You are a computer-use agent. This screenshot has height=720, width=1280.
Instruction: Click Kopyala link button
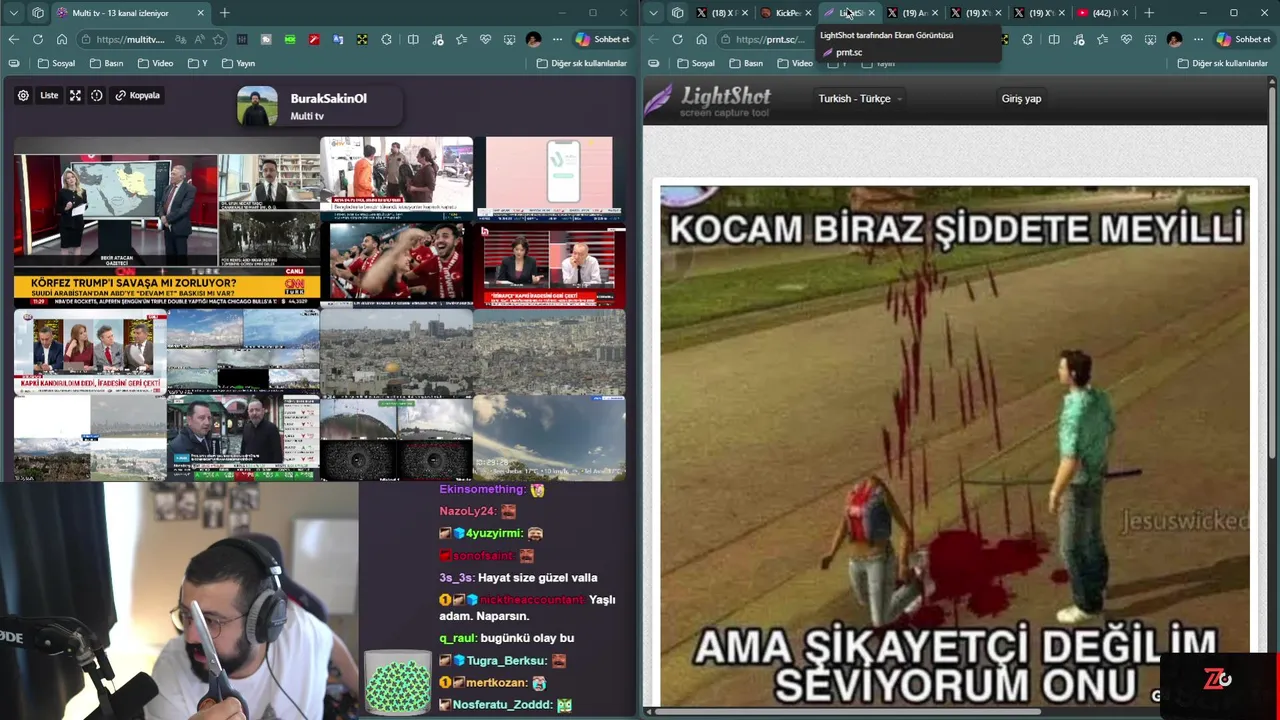coord(138,96)
